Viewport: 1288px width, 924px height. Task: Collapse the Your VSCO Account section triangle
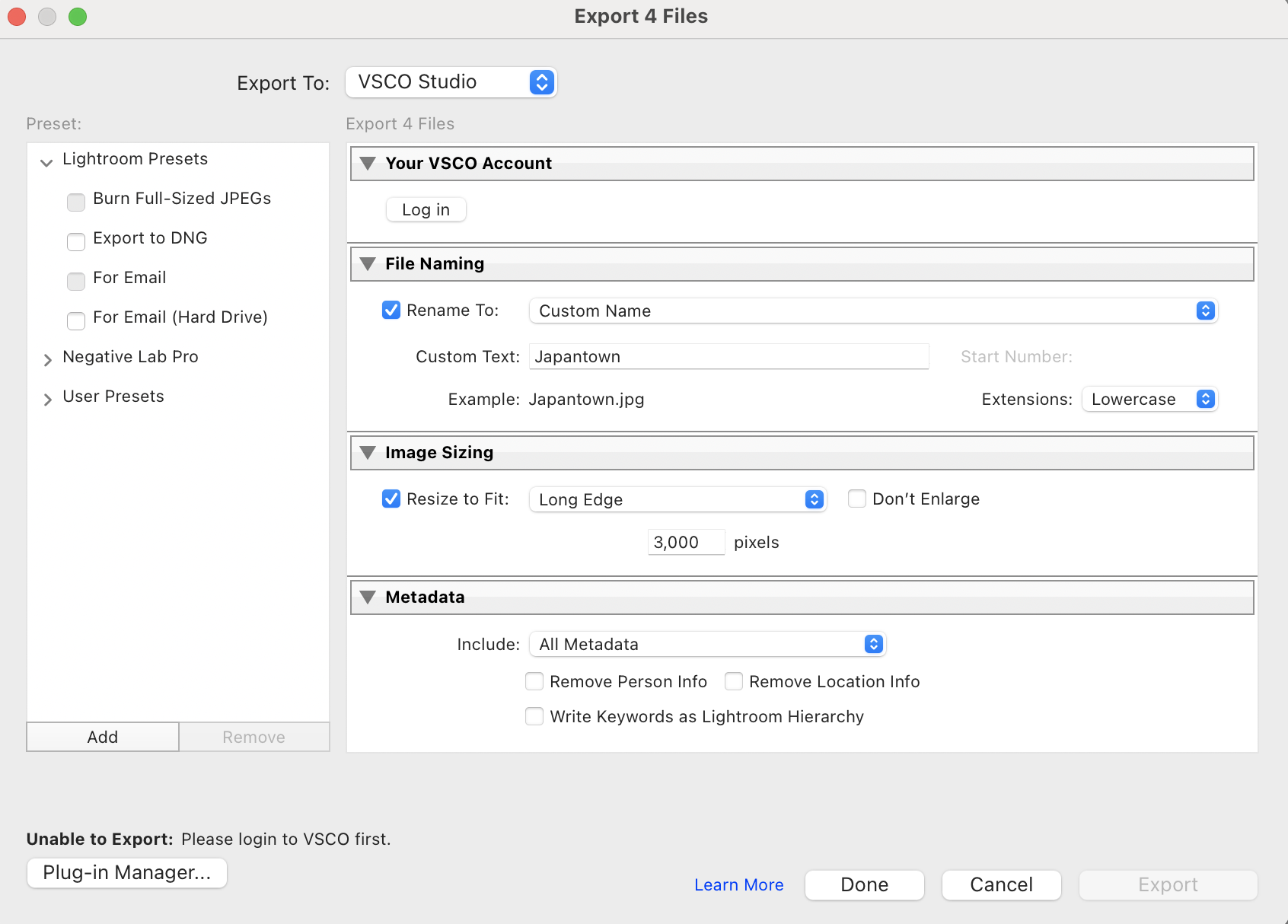pyautogui.click(x=368, y=164)
